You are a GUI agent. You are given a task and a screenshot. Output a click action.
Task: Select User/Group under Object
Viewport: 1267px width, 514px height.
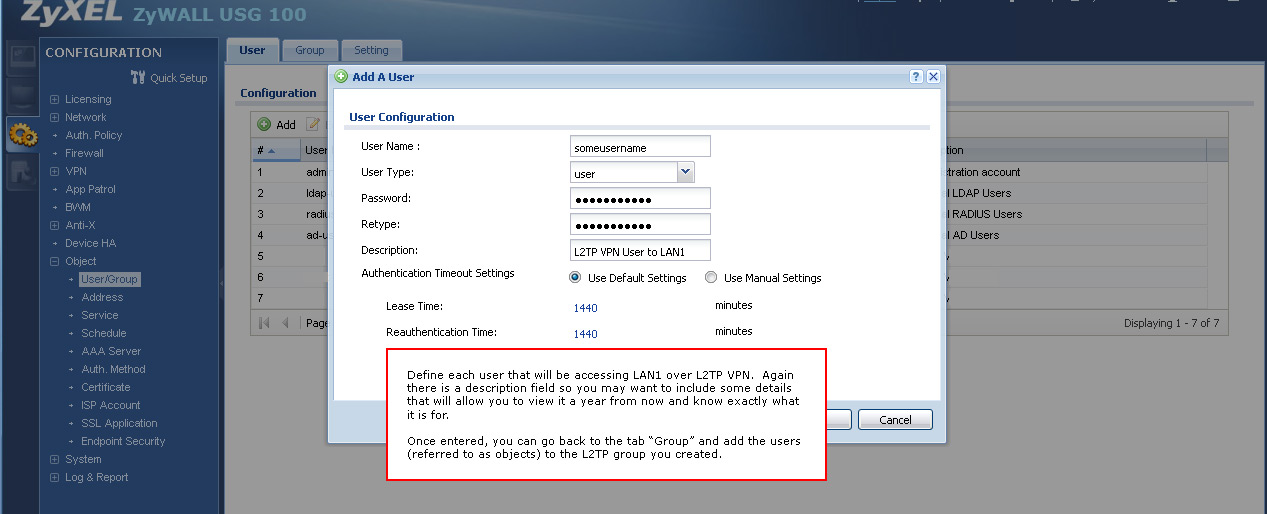[x=110, y=279]
